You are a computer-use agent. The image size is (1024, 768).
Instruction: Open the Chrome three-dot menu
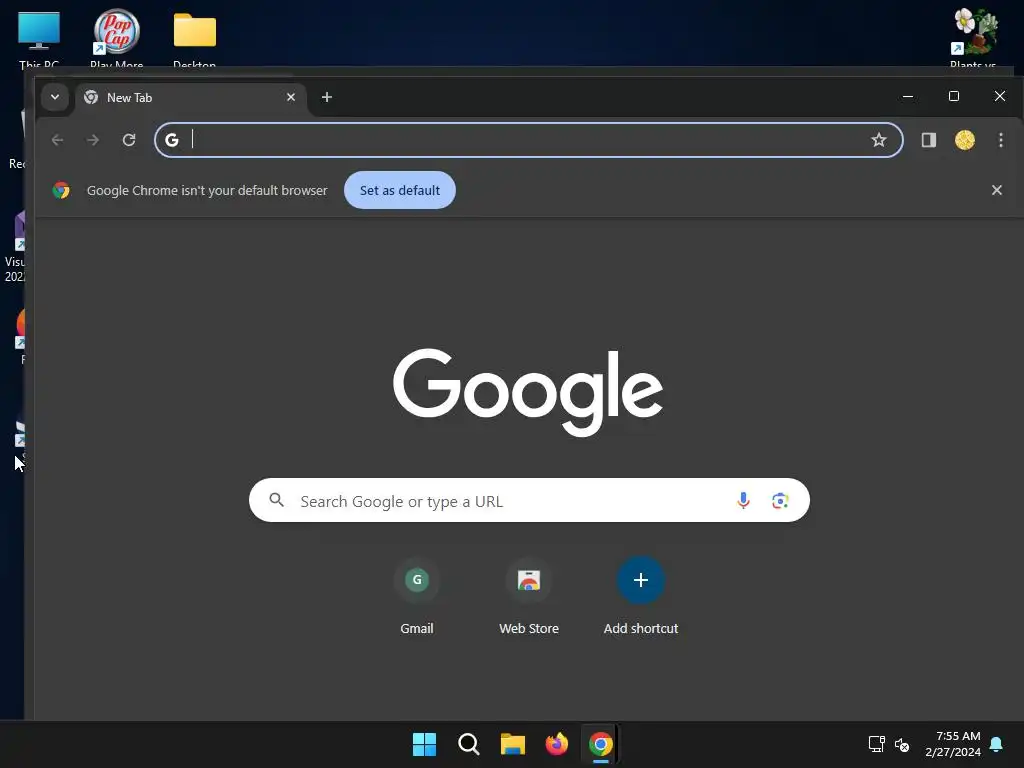1000,140
